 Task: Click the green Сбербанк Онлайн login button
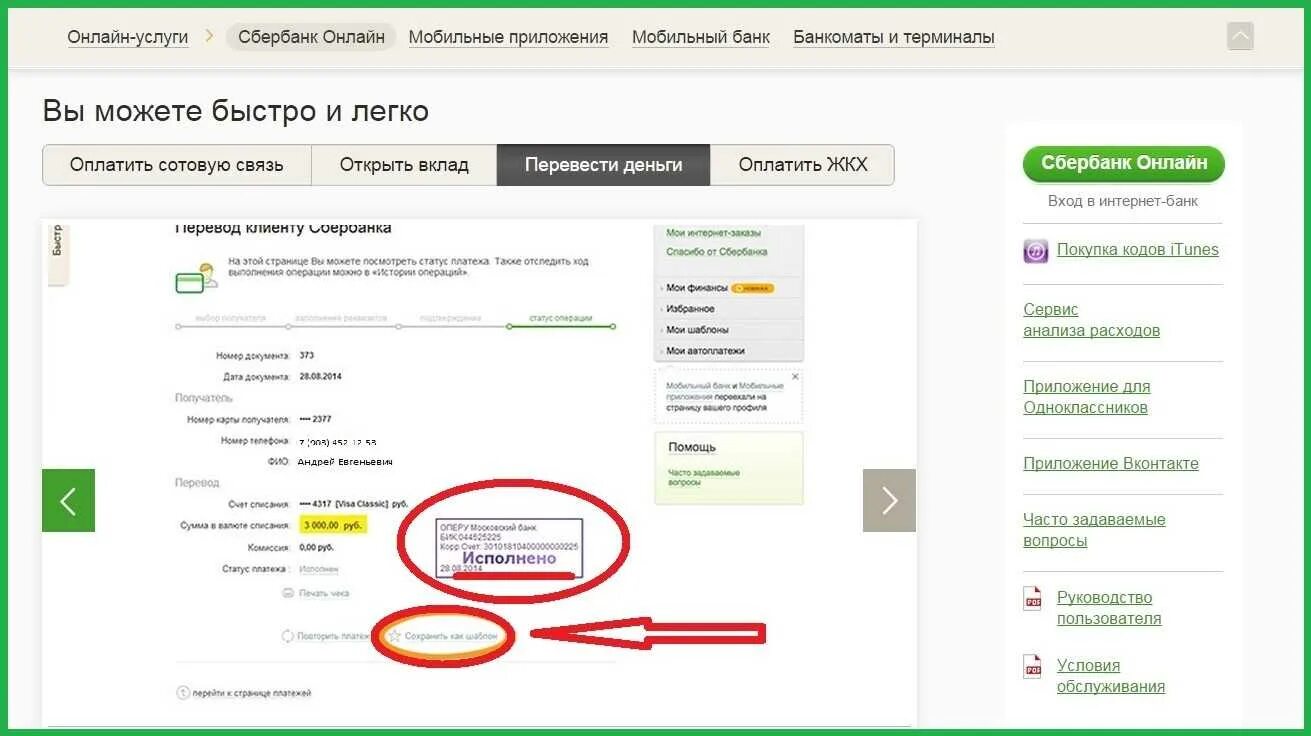(1124, 163)
